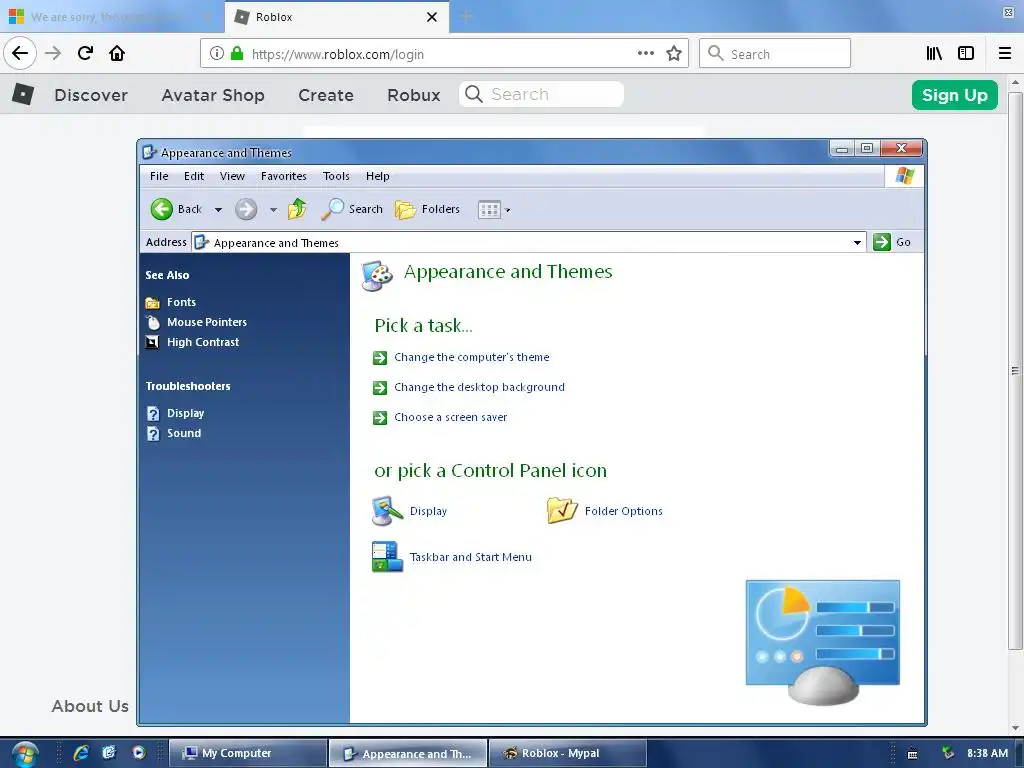
Task: Click the browser Home icon
Action: pos(117,53)
